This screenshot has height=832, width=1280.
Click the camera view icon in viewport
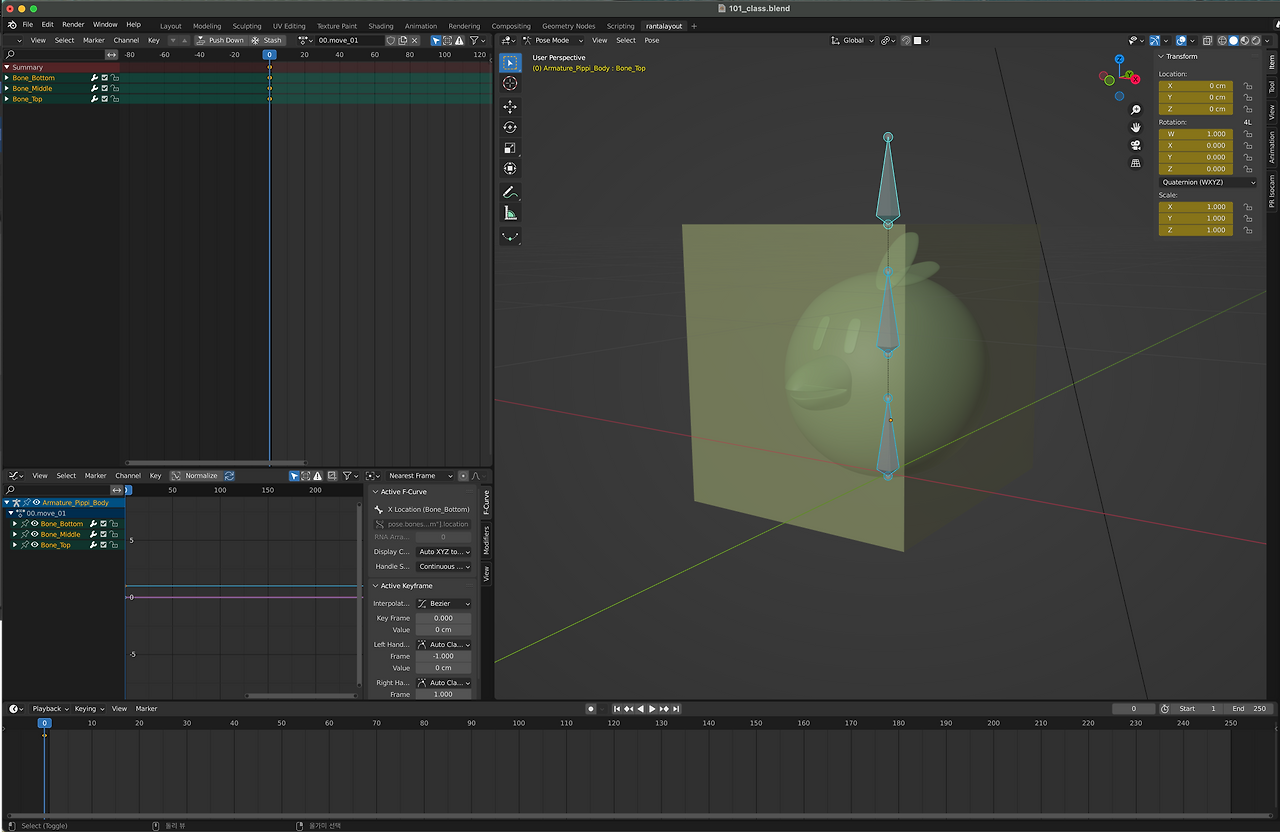tap(1136, 145)
